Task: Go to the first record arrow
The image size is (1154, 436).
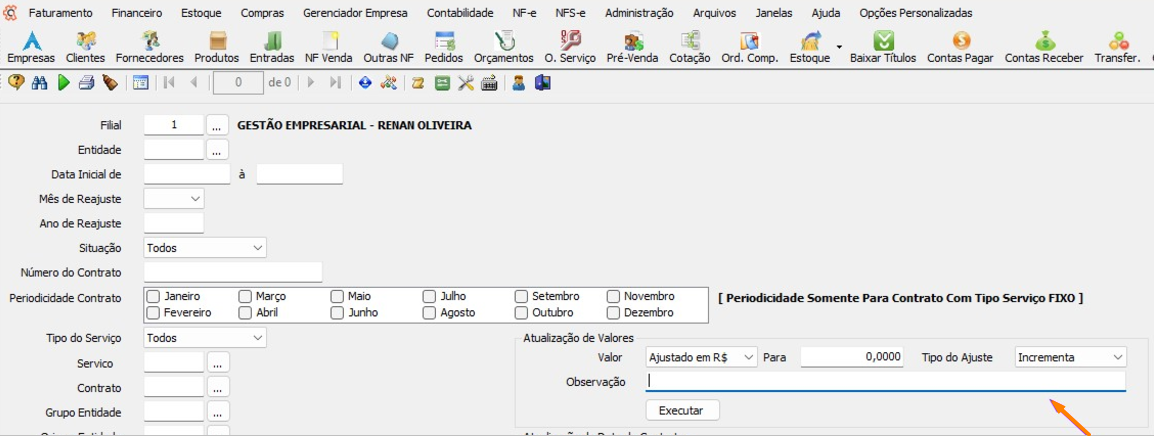Action: [169, 83]
